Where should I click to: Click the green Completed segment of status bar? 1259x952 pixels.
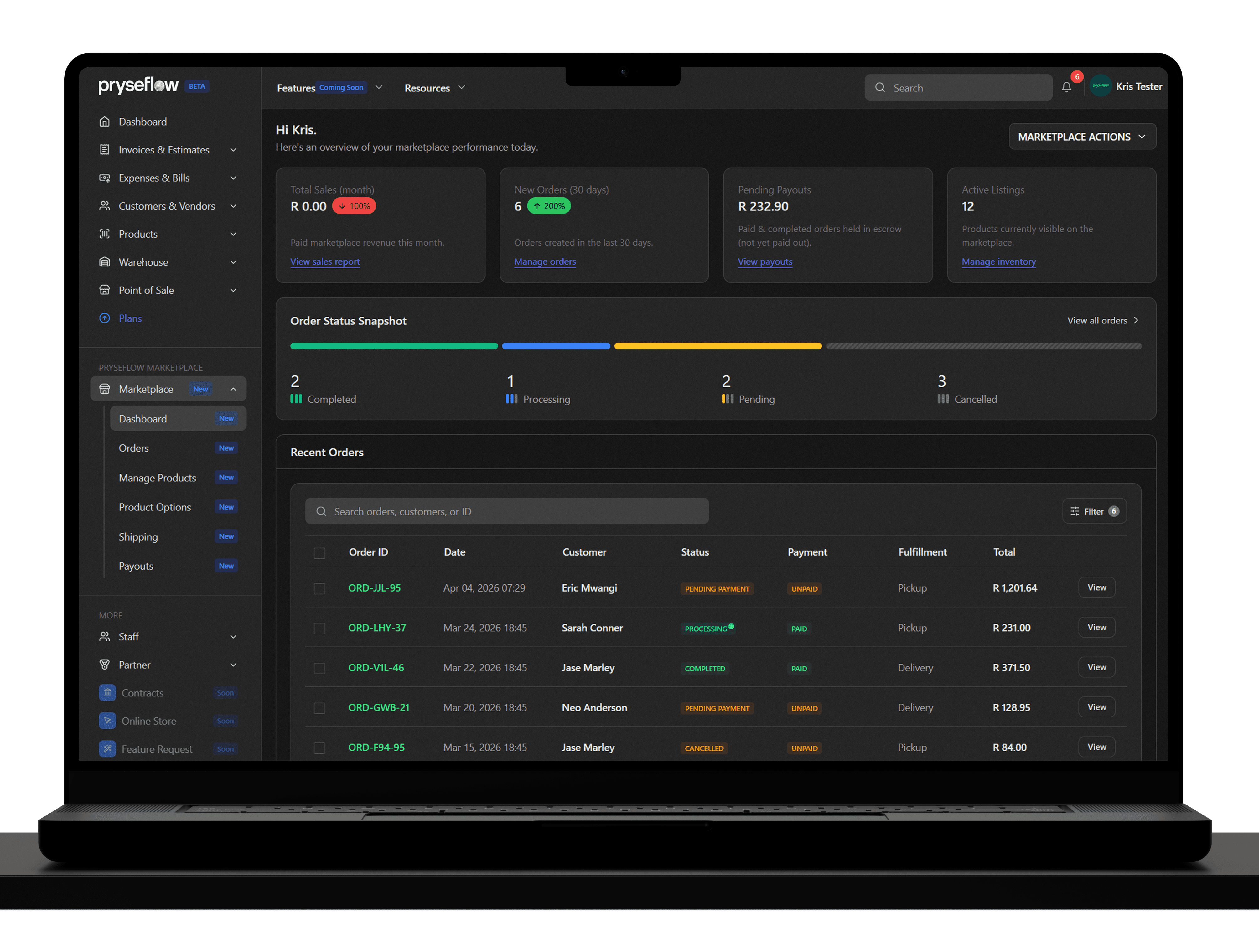394,346
